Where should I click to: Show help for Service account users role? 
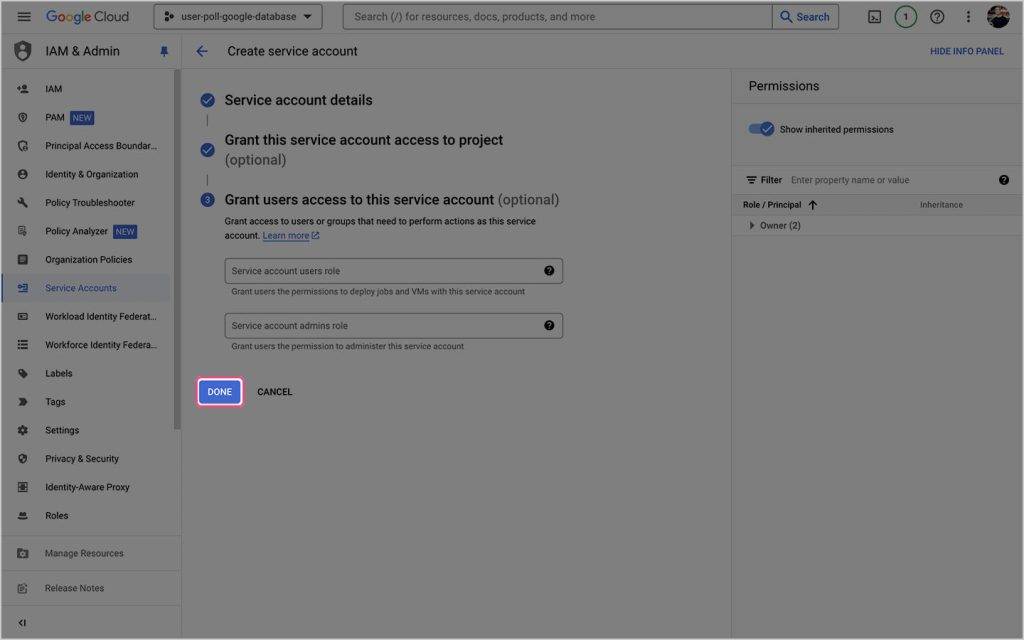(549, 271)
